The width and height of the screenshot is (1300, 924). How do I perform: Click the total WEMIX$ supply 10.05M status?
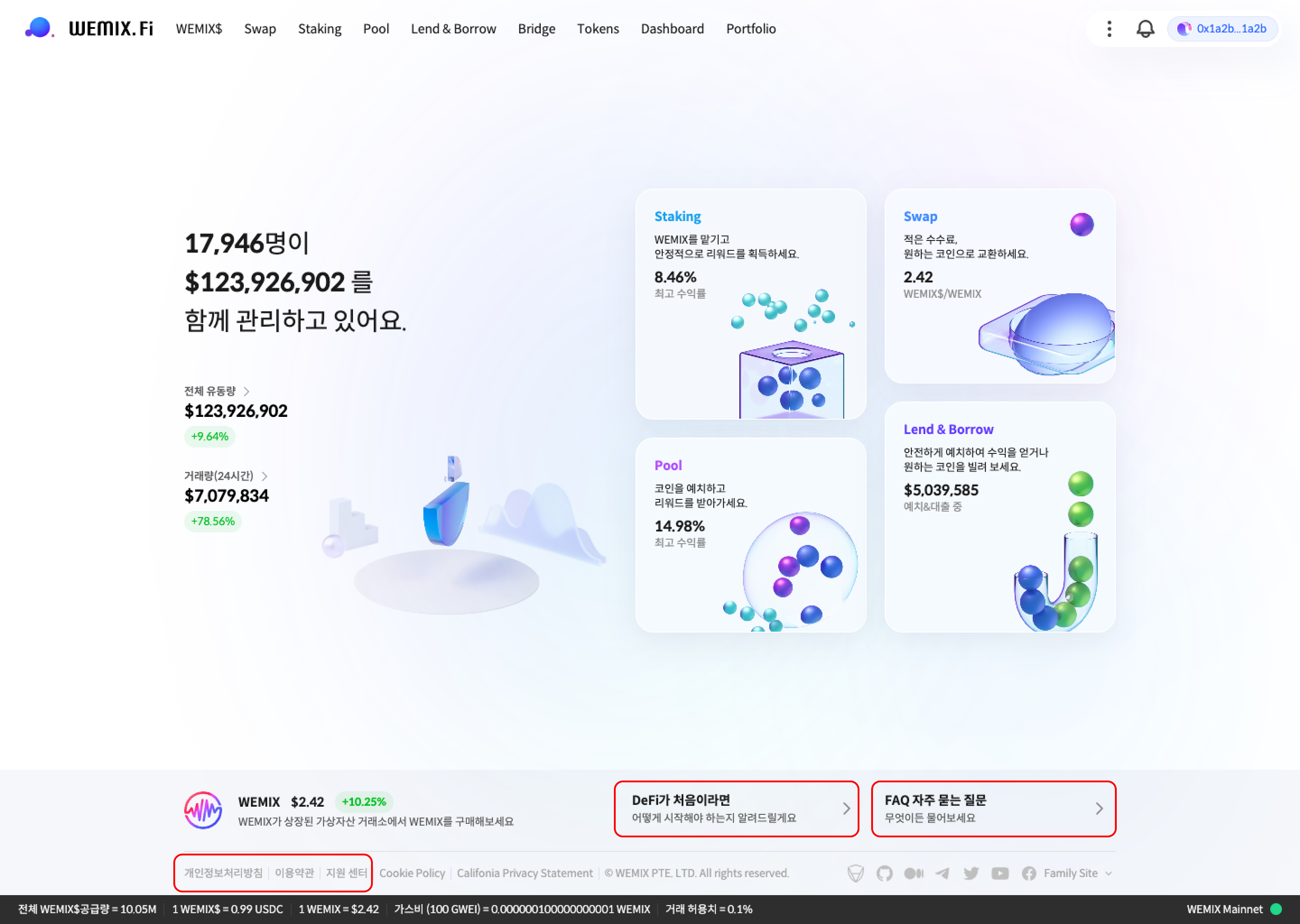(87, 909)
